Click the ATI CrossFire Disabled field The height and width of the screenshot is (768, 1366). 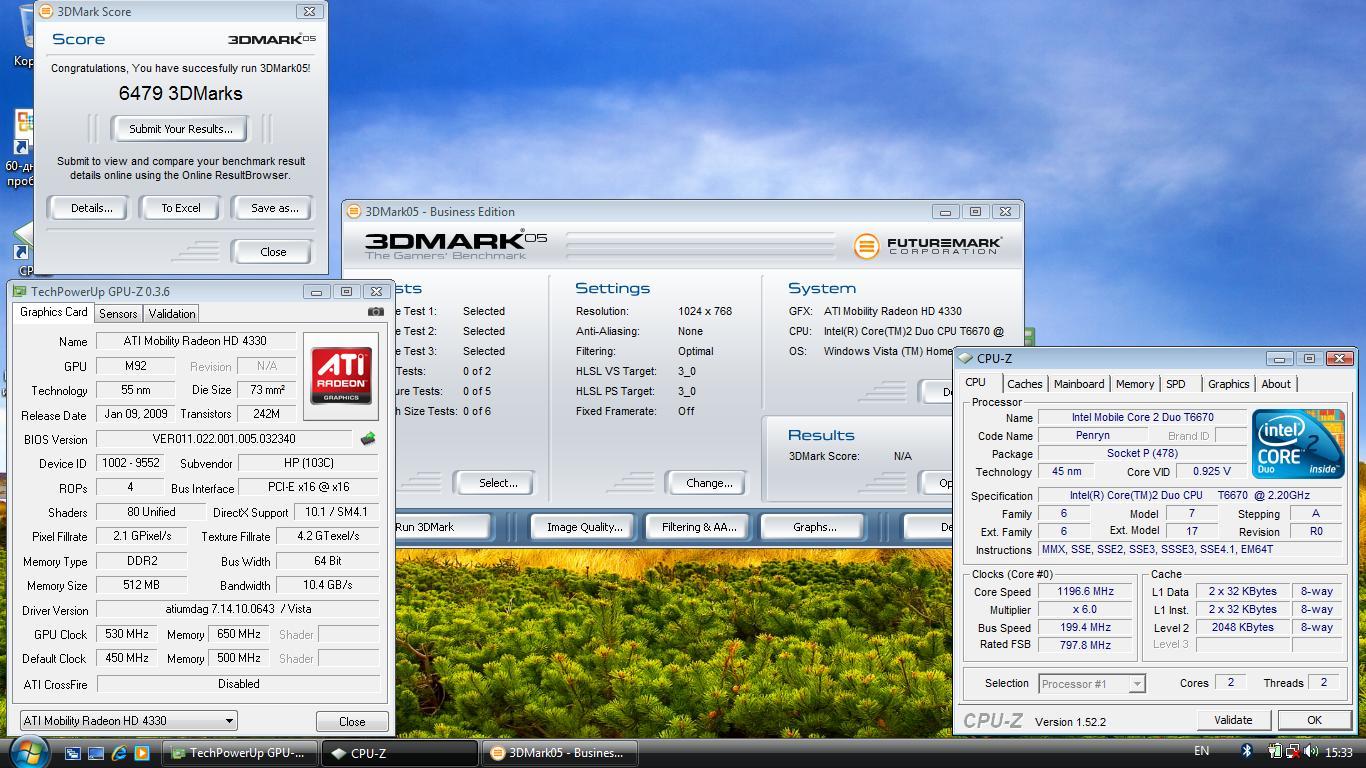click(x=238, y=684)
